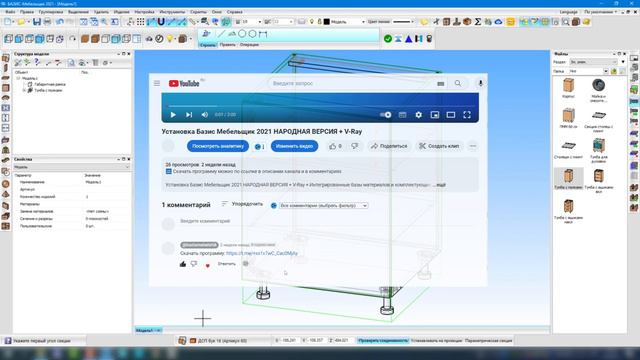
Task: Expand the Тумба tree node
Action: [x=24, y=90]
